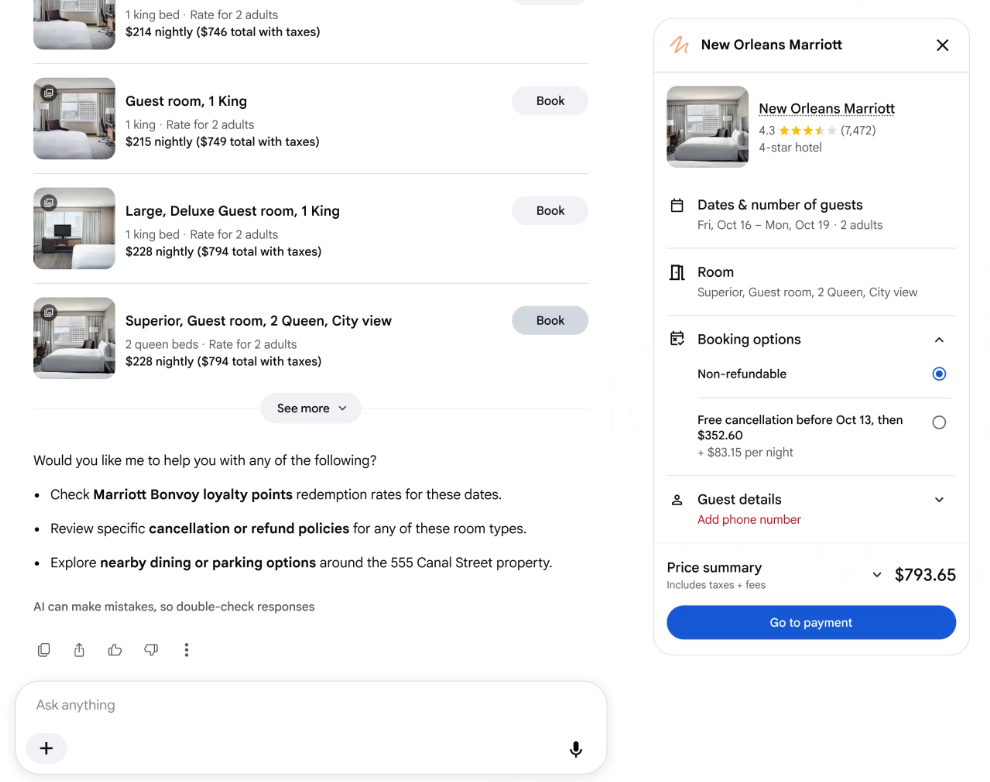
Task: Expand the Price summary breakdown chevron
Action: [x=877, y=574]
